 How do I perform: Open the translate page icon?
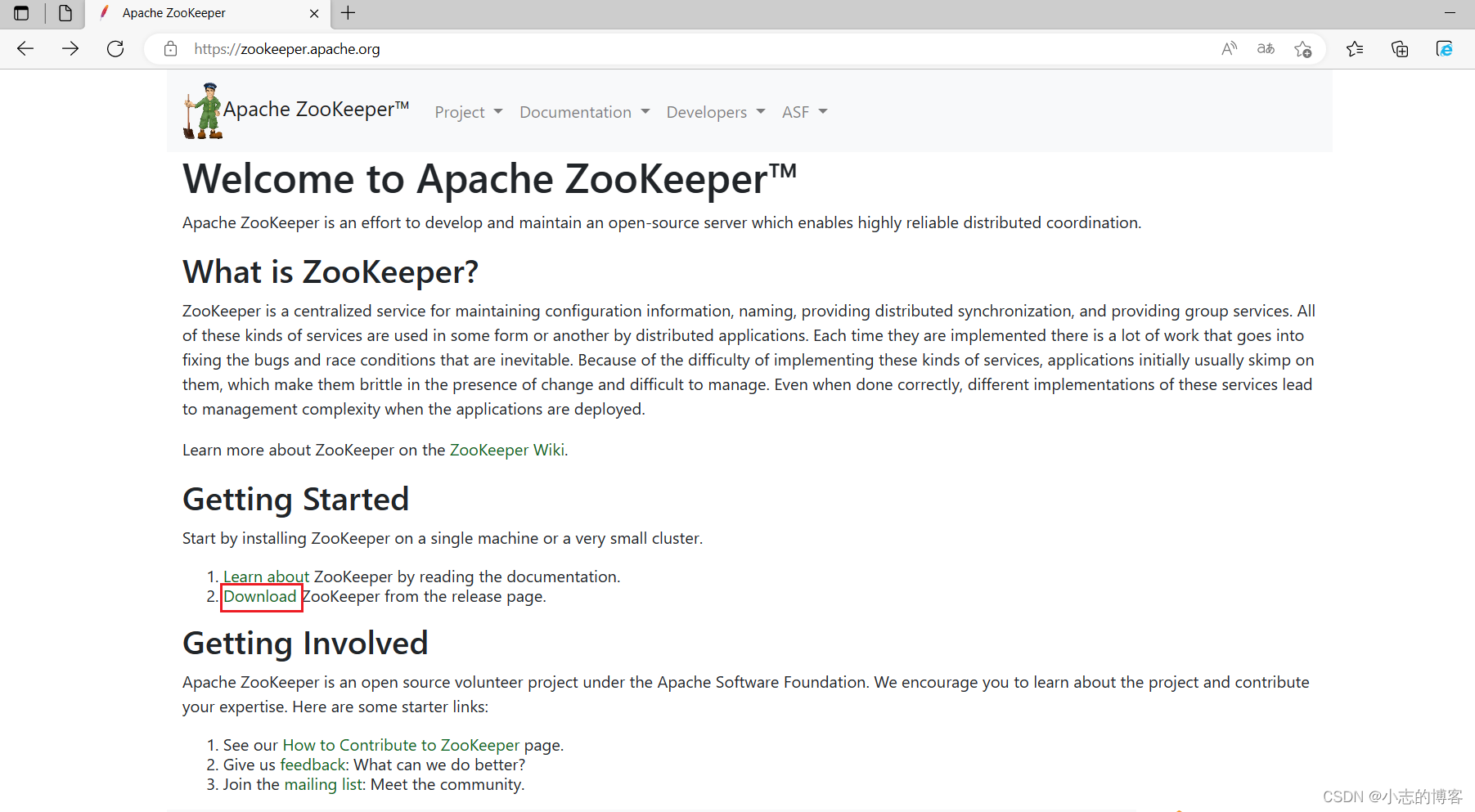1265,48
